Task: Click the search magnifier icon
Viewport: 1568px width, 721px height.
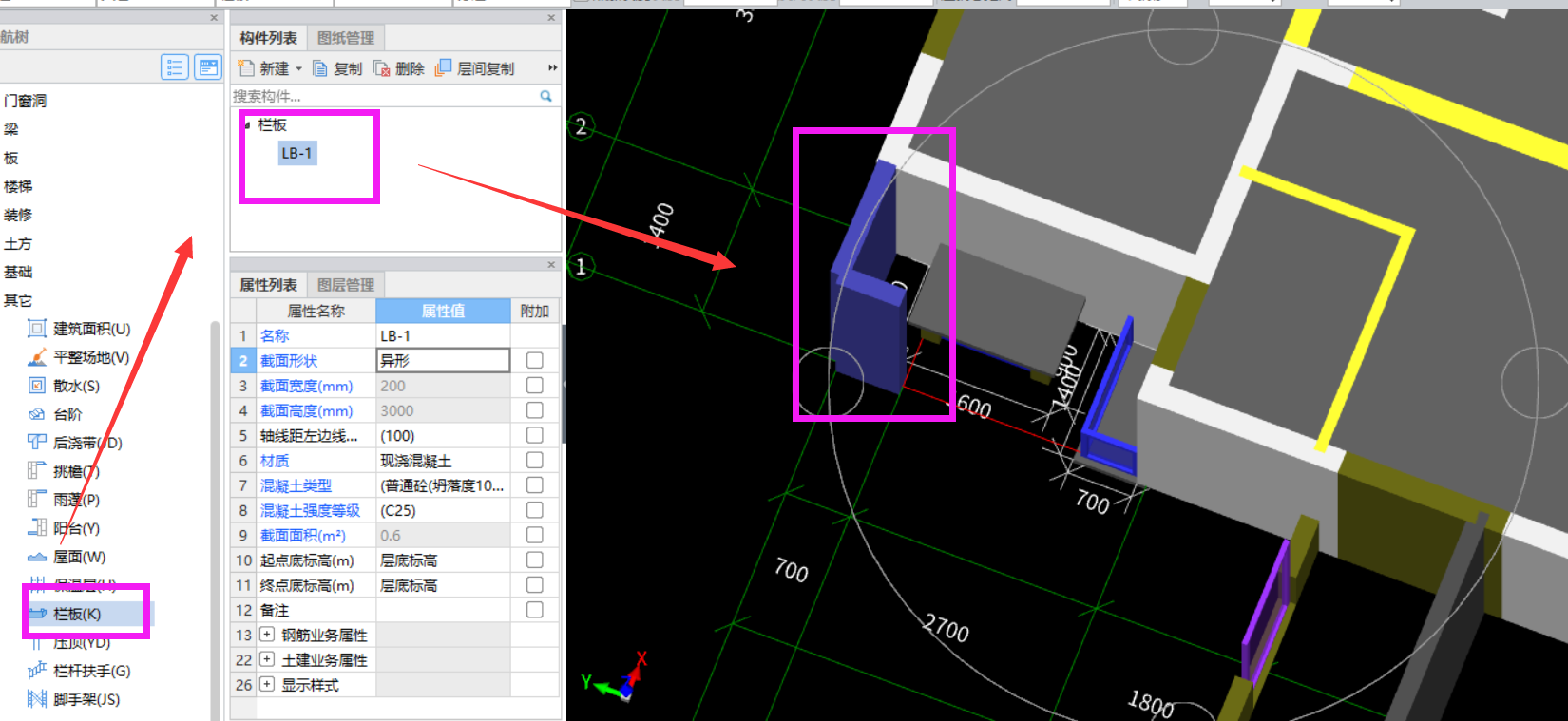Action: click(546, 96)
